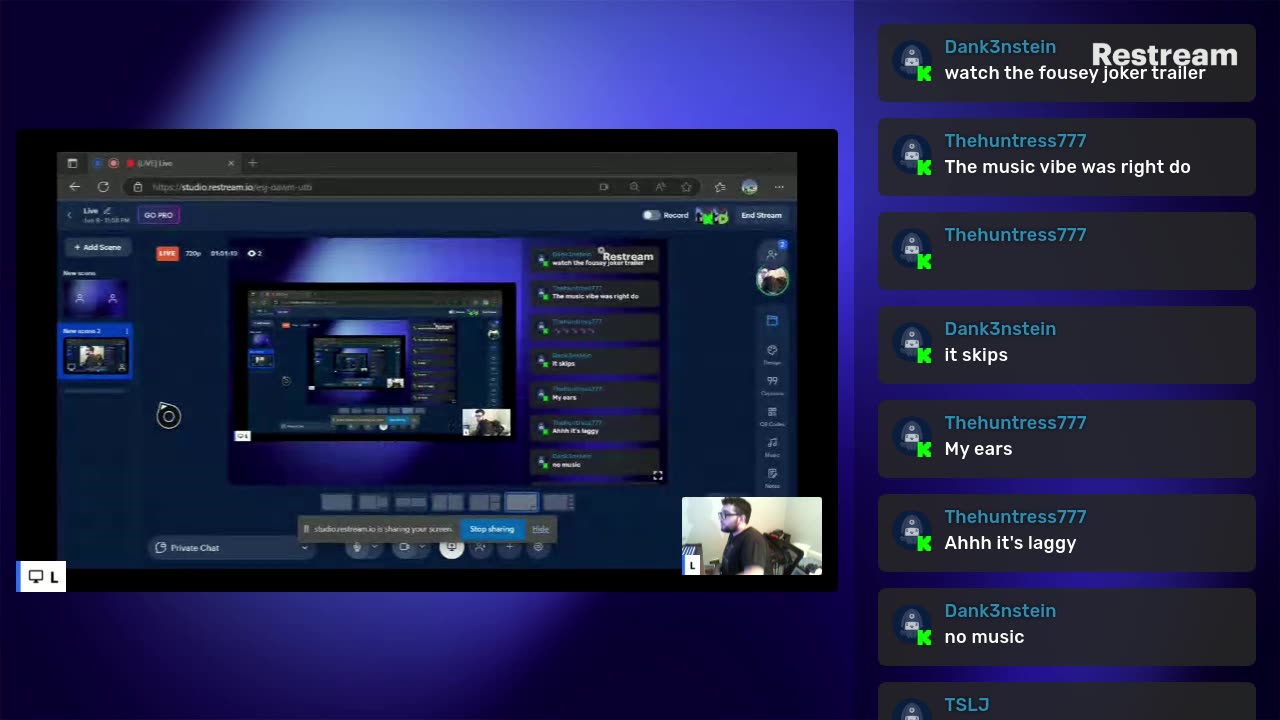Choose the seventh layout option
Image resolution: width=1280 pixels, height=720 pixels.
(557, 502)
